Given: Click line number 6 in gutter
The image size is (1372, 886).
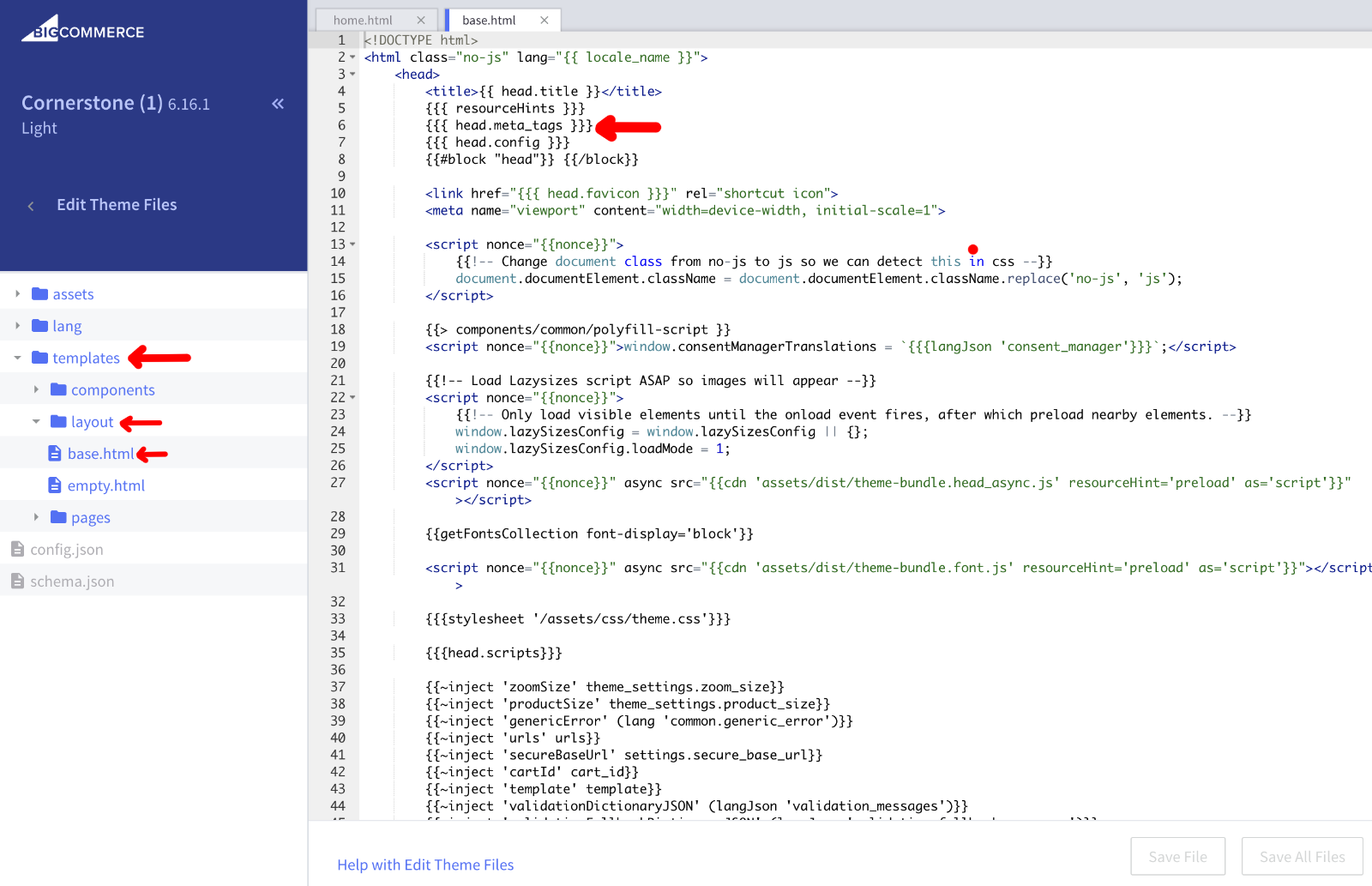Looking at the screenshot, I should click(x=341, y=125).
